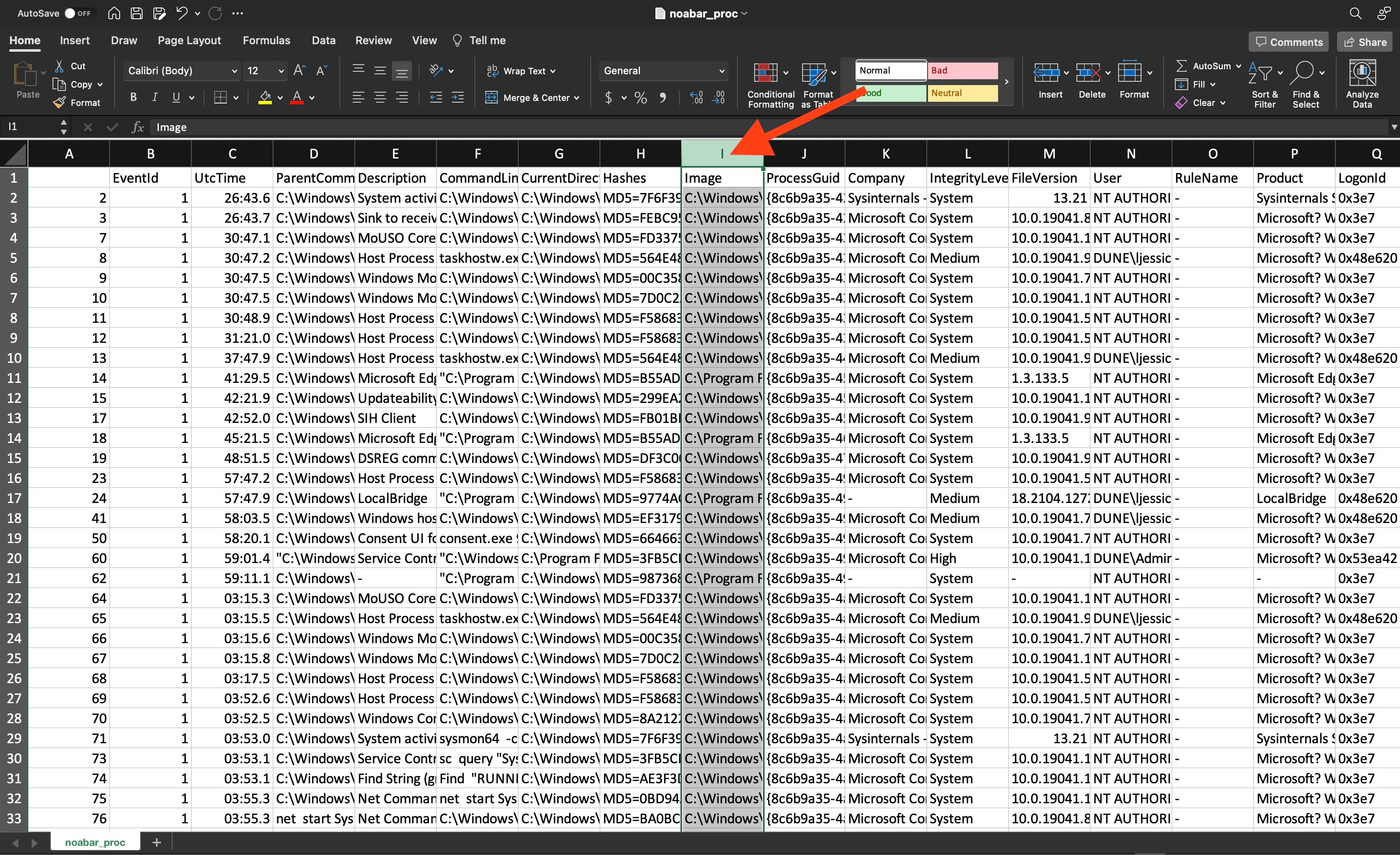
Task: Center text horizontally
Action: click(x=379, y=97)
